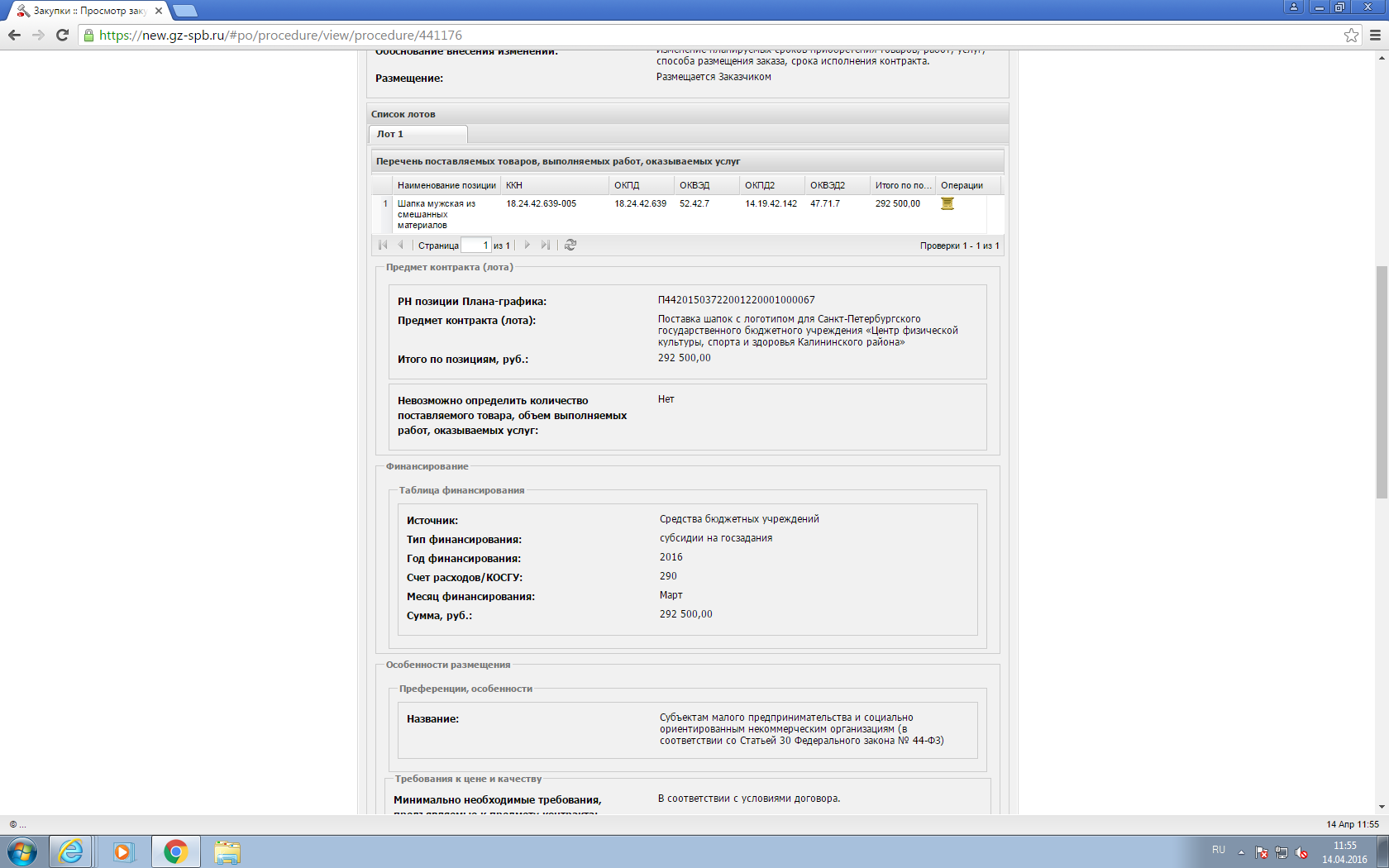
Task: Close the Закупки browser tab
Action: tap(159, 11)
